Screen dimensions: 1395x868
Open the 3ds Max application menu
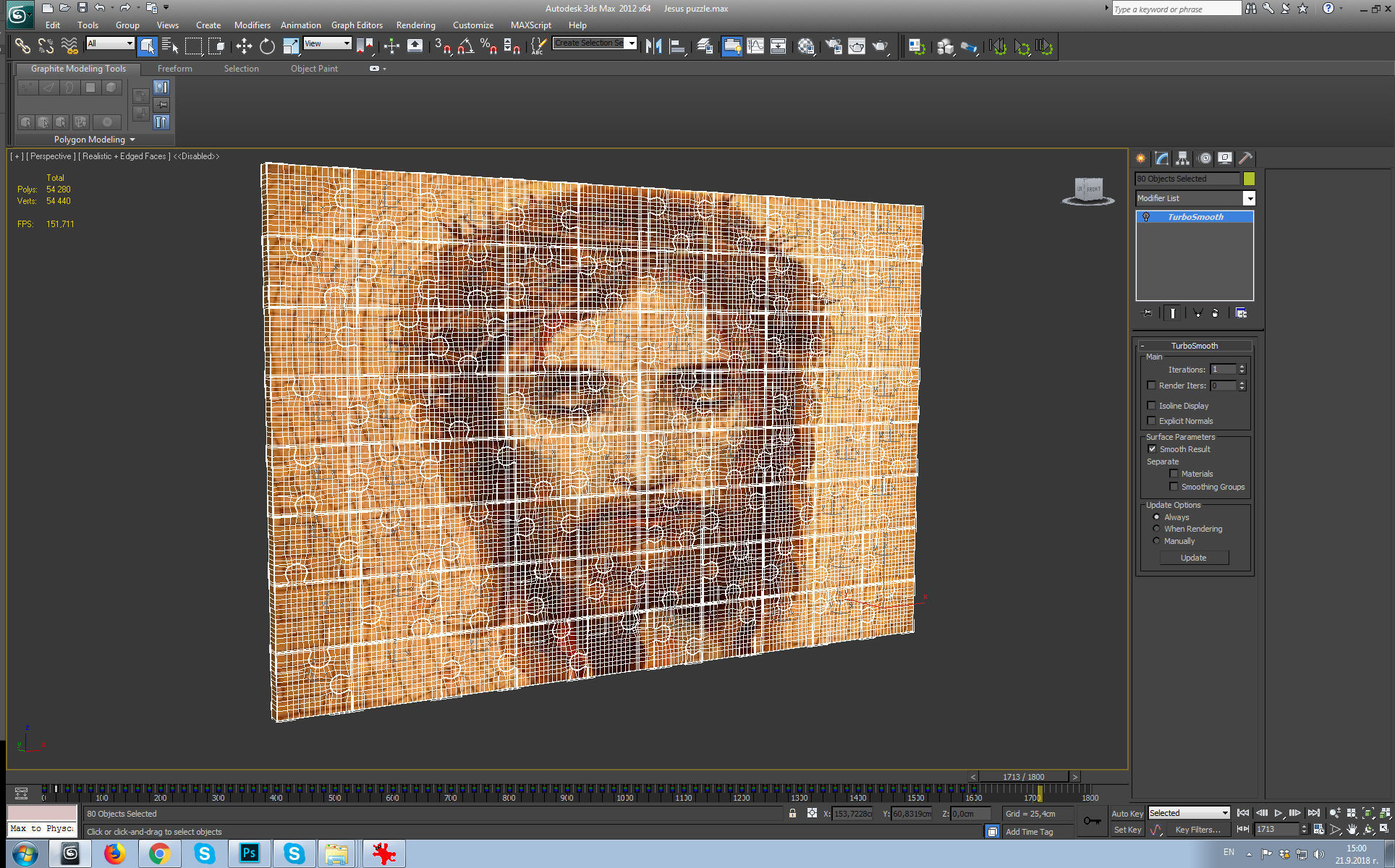click(20, 14)
